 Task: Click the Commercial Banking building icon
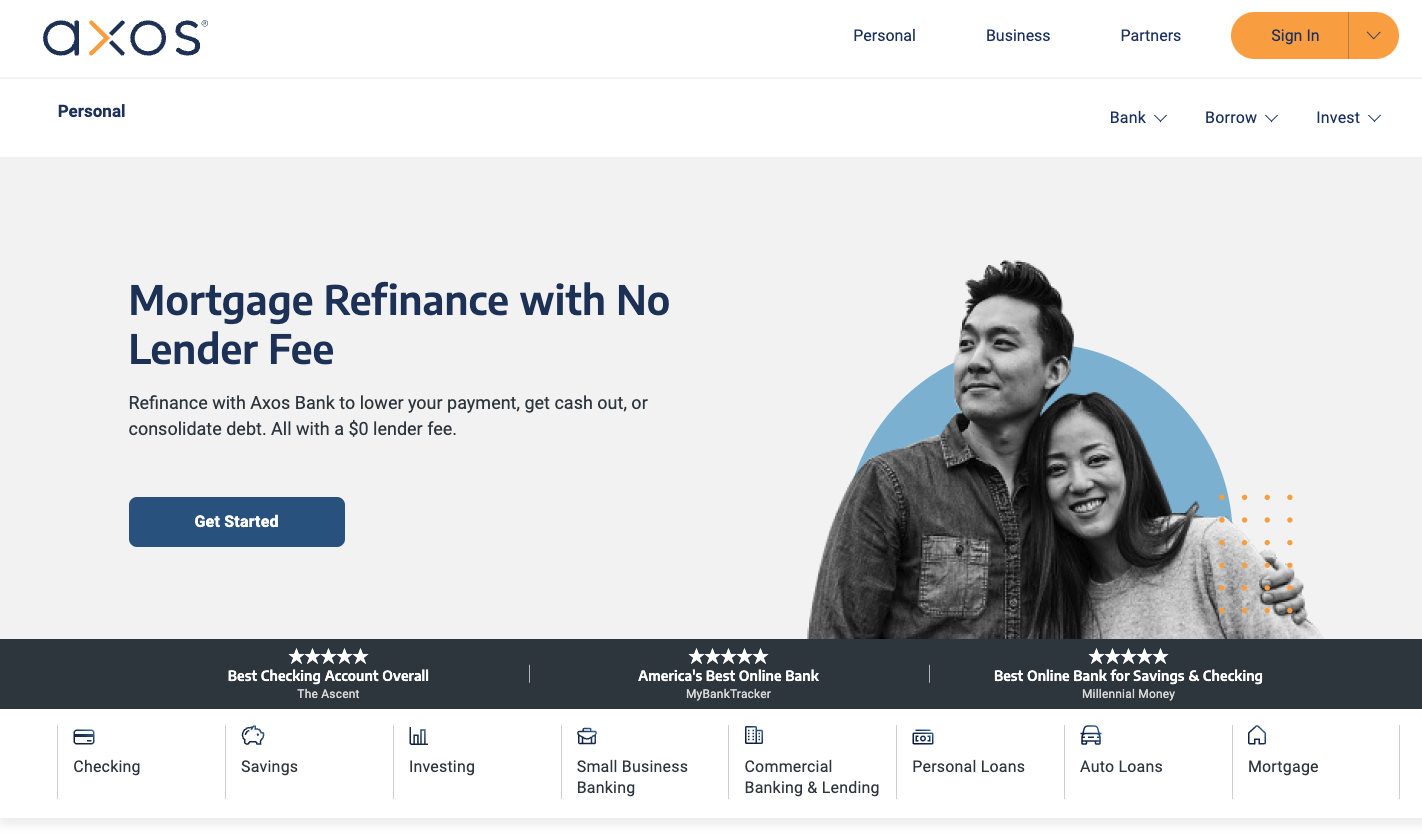click(754, 735)
